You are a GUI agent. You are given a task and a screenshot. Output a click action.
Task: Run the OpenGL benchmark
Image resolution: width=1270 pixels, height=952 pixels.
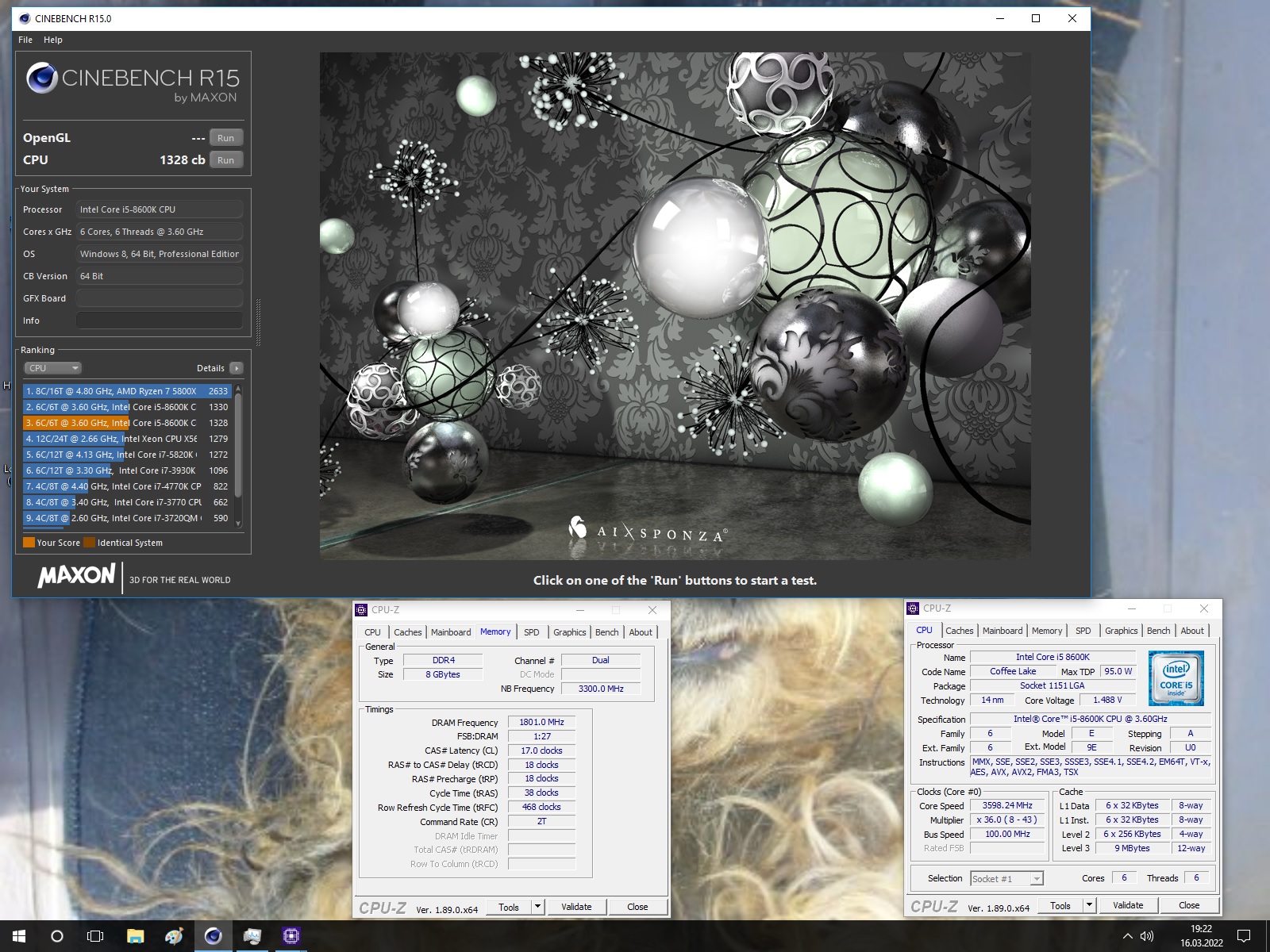pos(226,138)
